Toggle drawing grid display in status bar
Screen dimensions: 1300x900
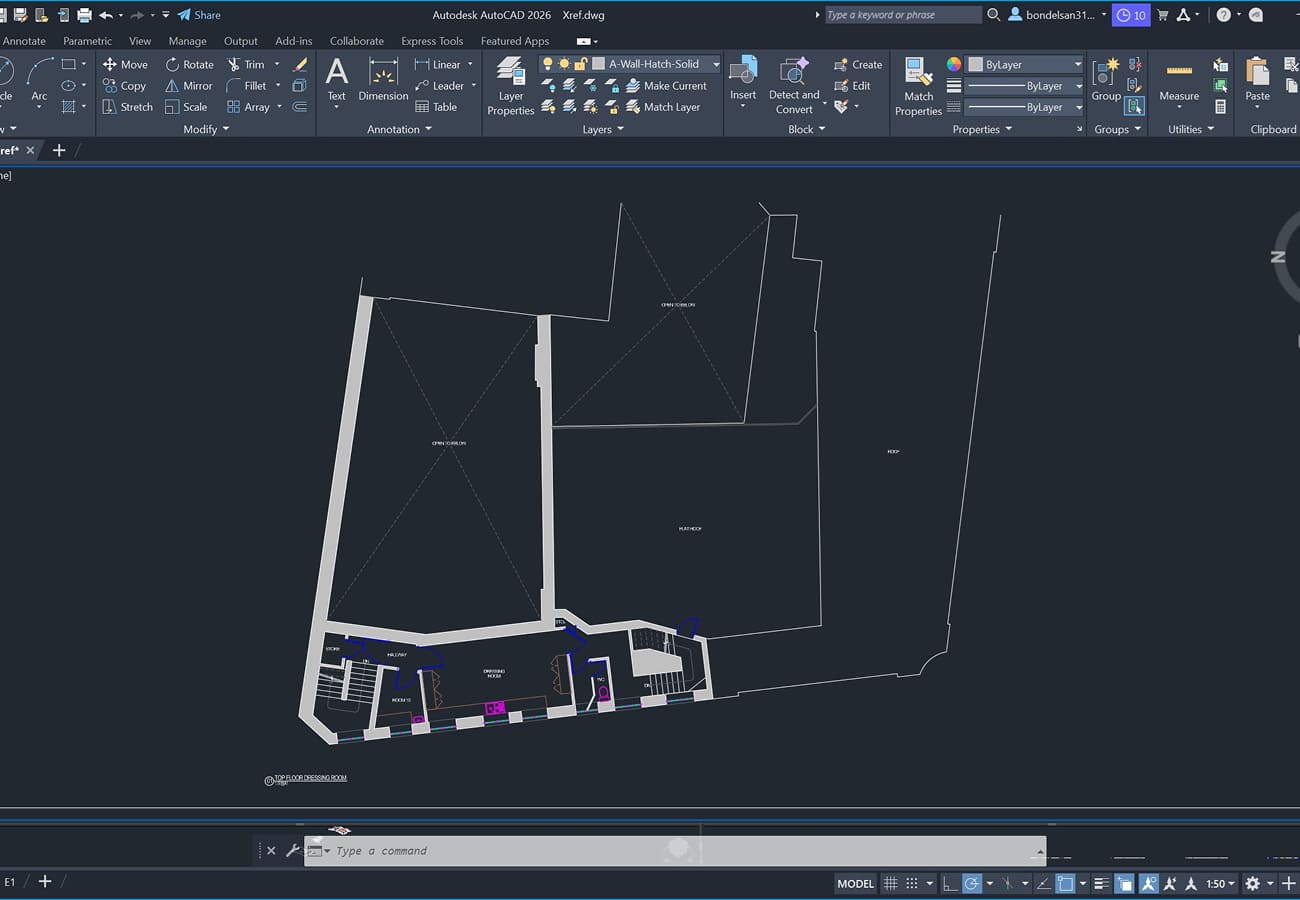(890, 884)
